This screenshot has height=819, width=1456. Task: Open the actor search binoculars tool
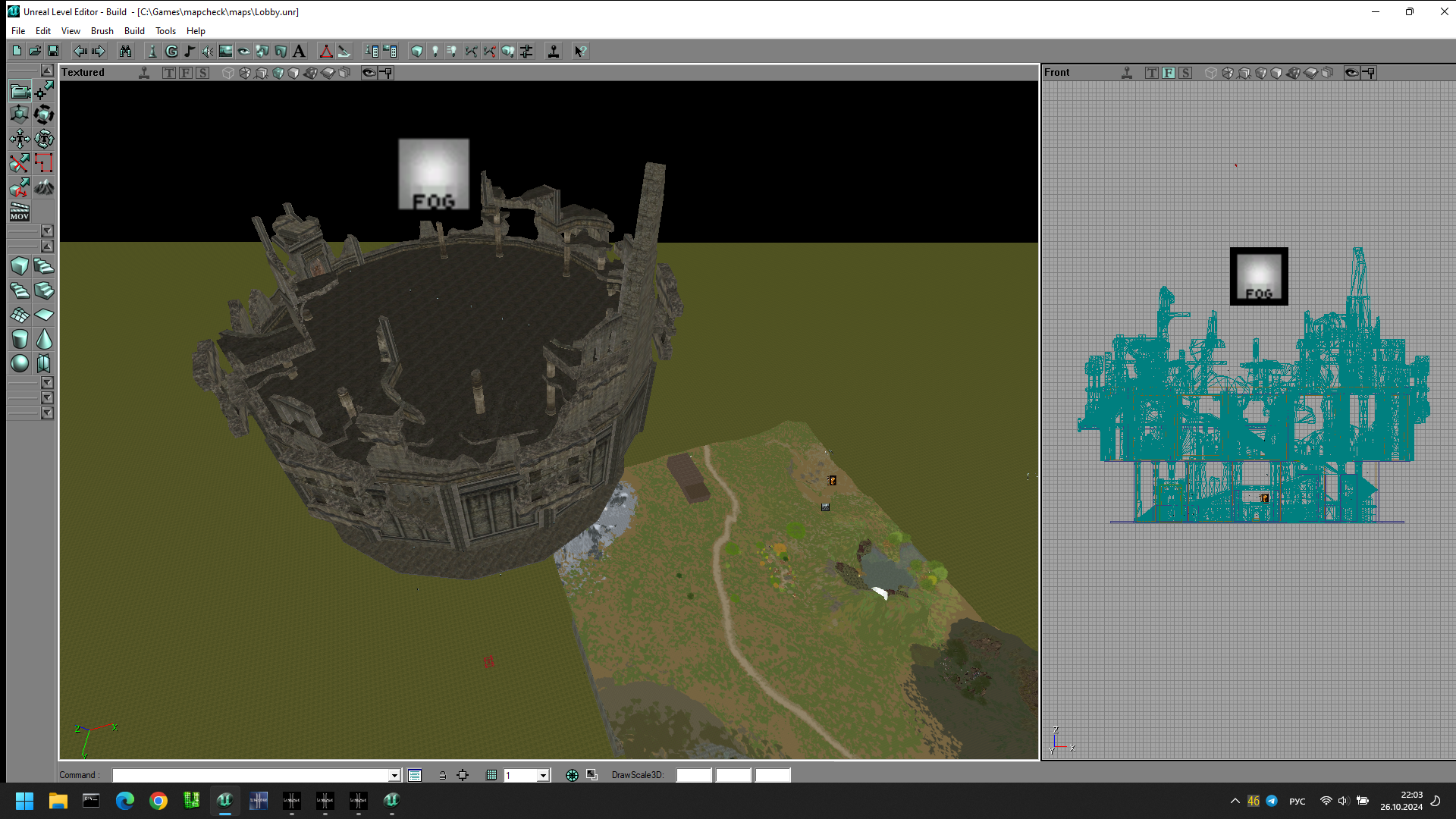(x=125, y=51)
